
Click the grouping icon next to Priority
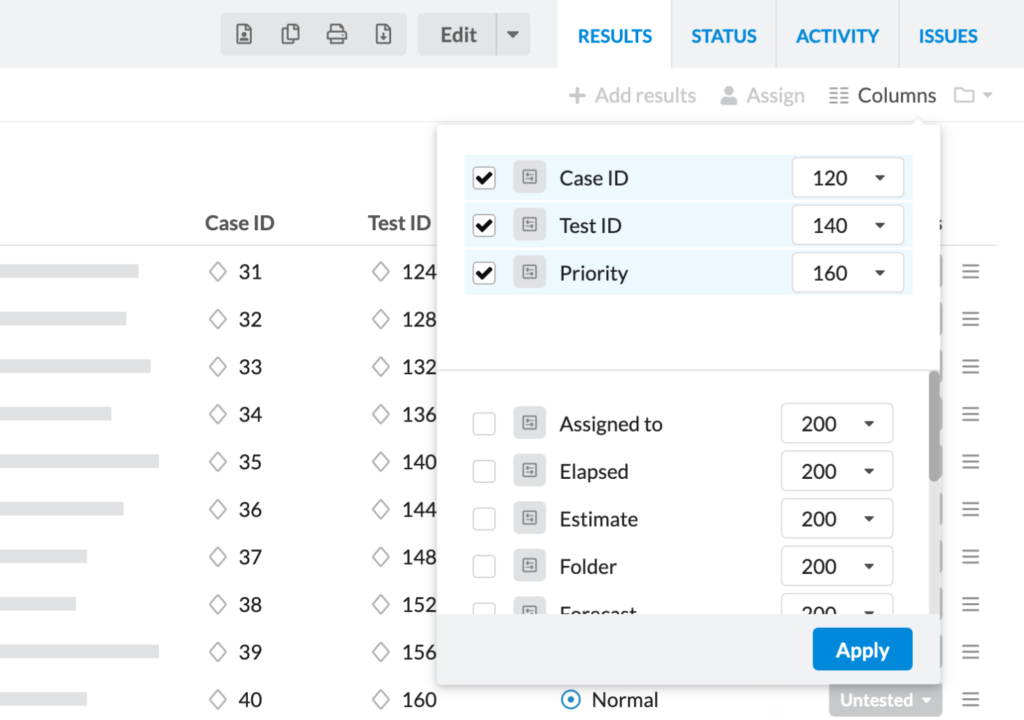click(x=529, y=272)
